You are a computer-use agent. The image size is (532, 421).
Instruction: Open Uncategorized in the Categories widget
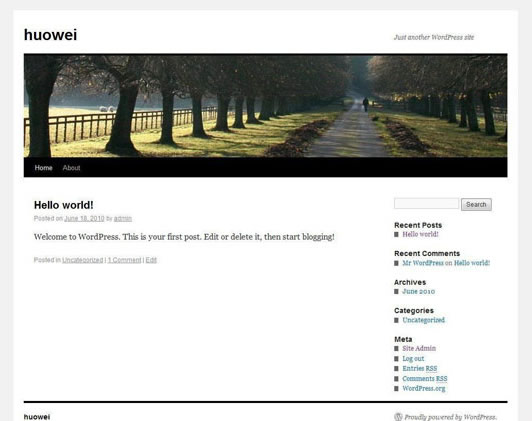click(x=423, y=320)
